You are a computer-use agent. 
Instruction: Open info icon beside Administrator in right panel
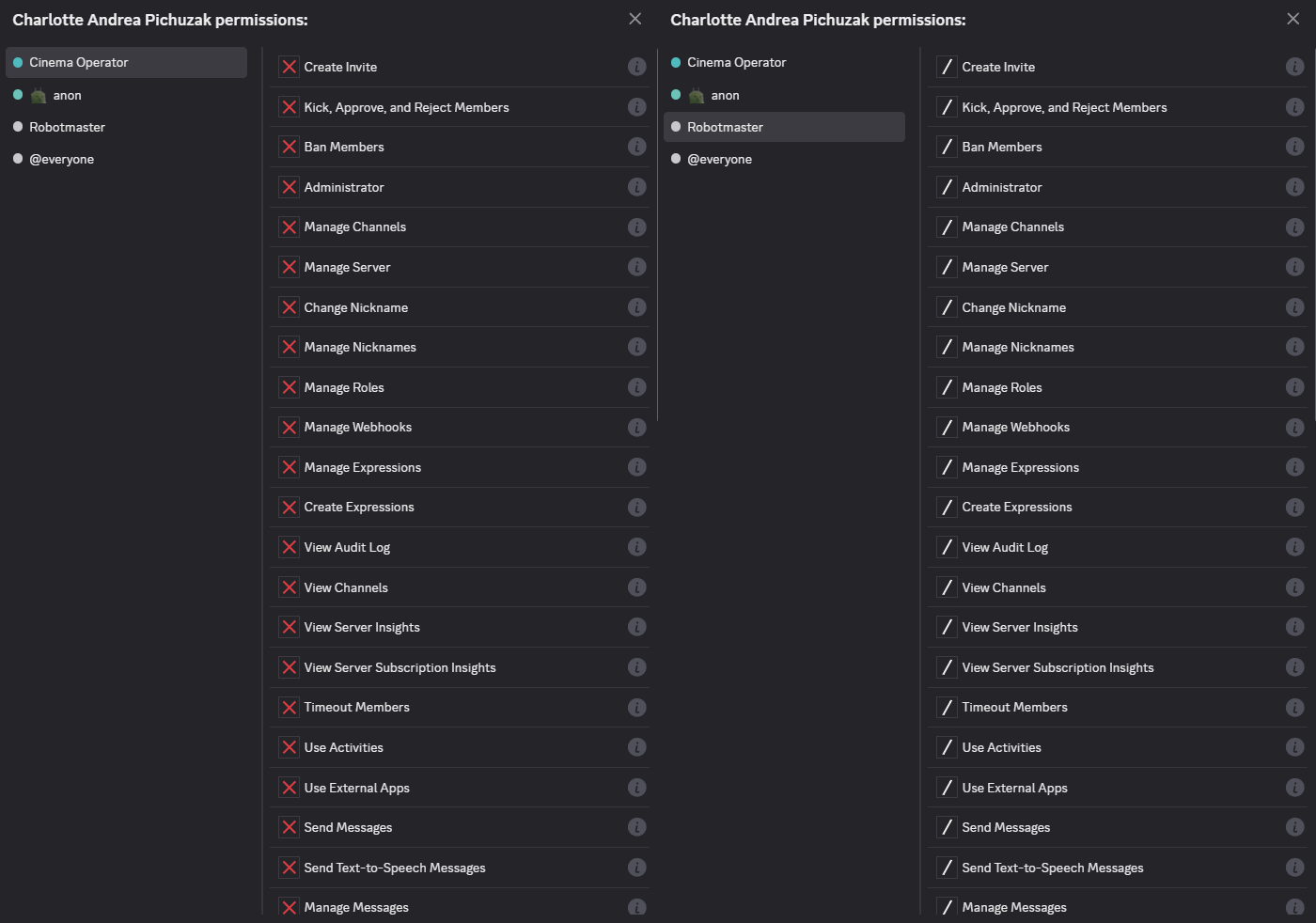[x=1294, y=187]
